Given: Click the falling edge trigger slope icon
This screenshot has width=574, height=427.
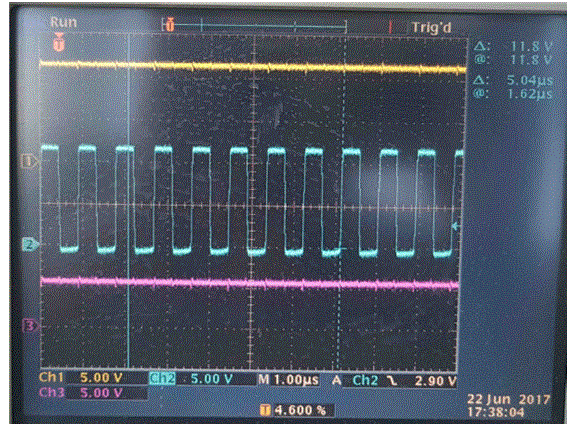Looking at the screenshot, I should [x=393, y=381].
